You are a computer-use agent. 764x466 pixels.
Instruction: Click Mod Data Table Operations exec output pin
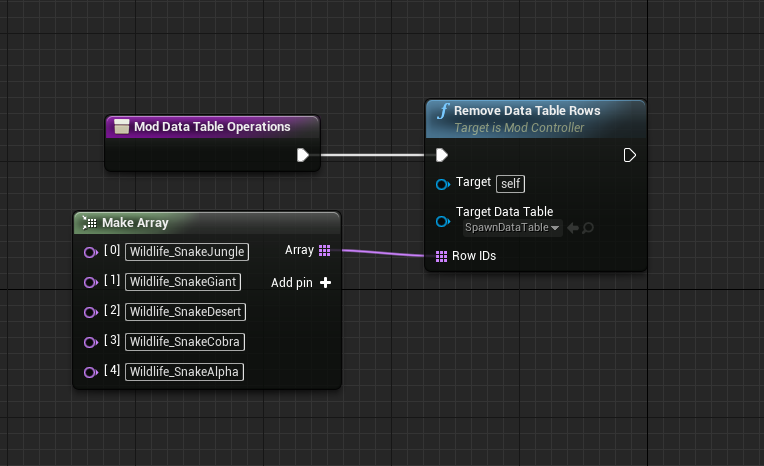[302, 155]
